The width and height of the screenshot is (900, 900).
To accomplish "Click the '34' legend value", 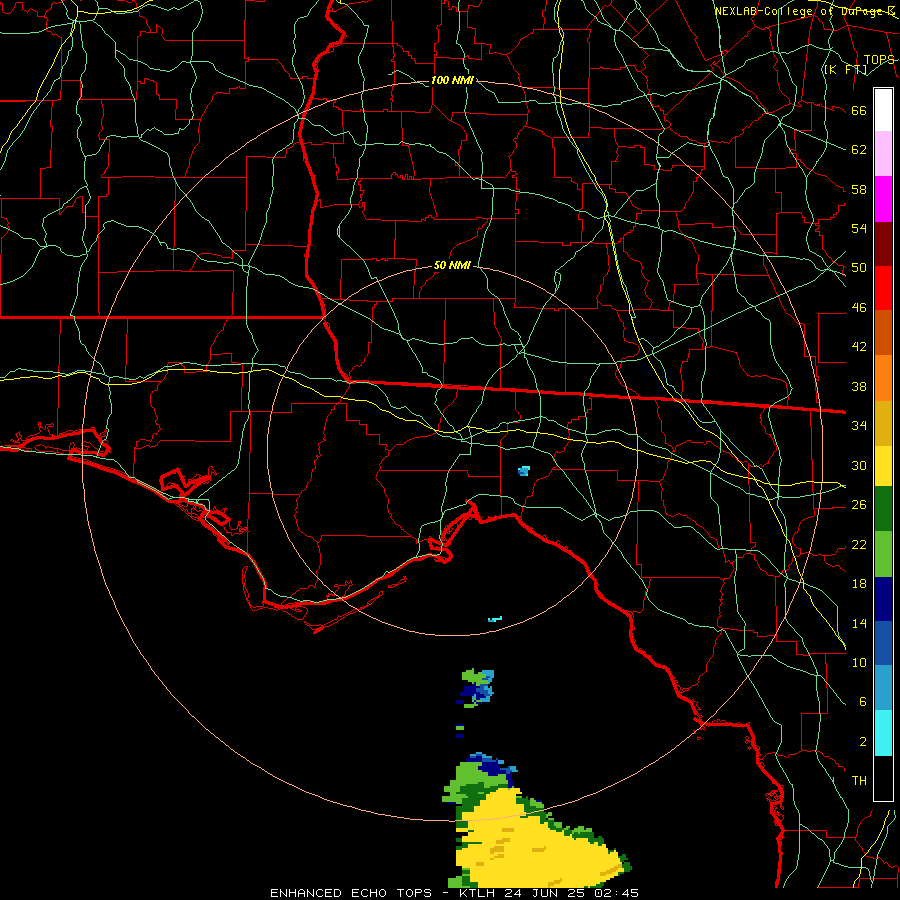I will 859,425.
